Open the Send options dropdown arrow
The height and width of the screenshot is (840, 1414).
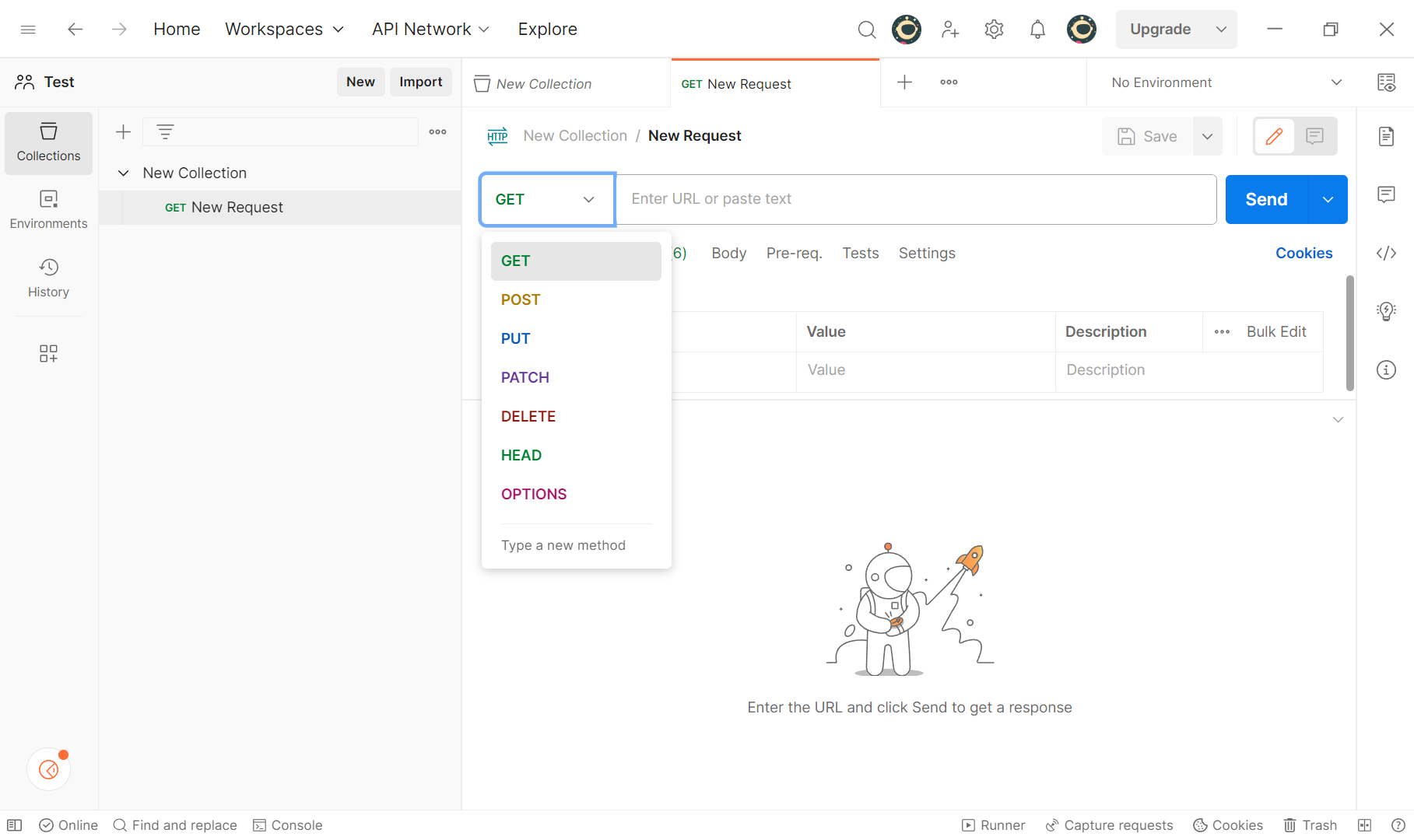click(1328, 200)
